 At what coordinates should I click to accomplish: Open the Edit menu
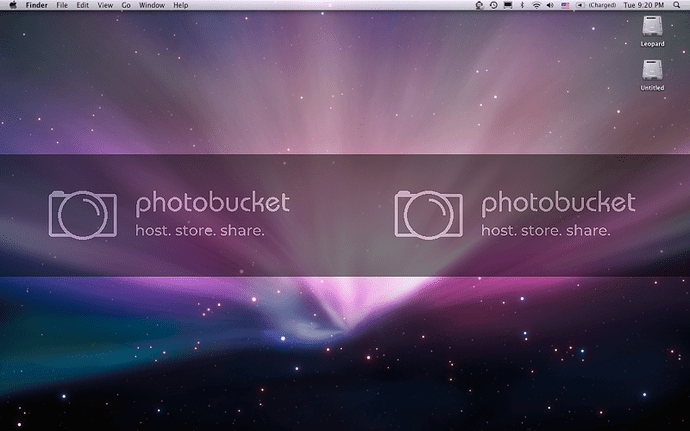pyautogui.click(x=82, y=5)
